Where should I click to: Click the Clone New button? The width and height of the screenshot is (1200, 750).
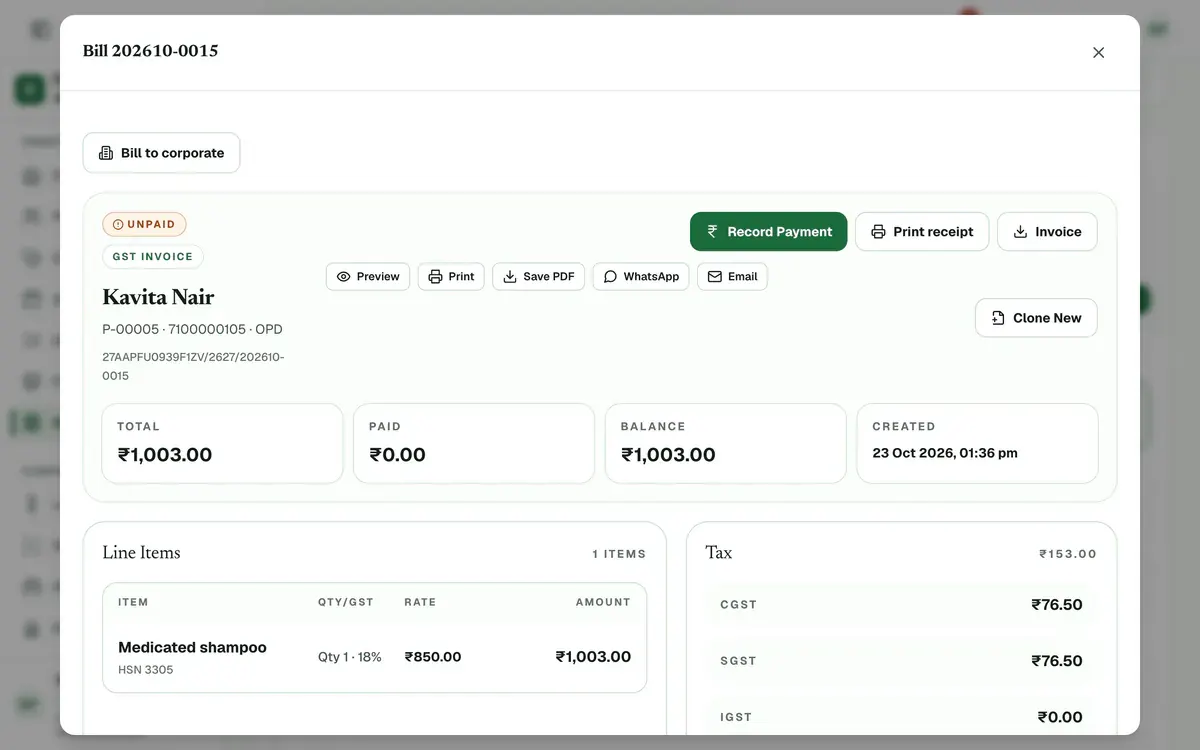[1036, 318]
